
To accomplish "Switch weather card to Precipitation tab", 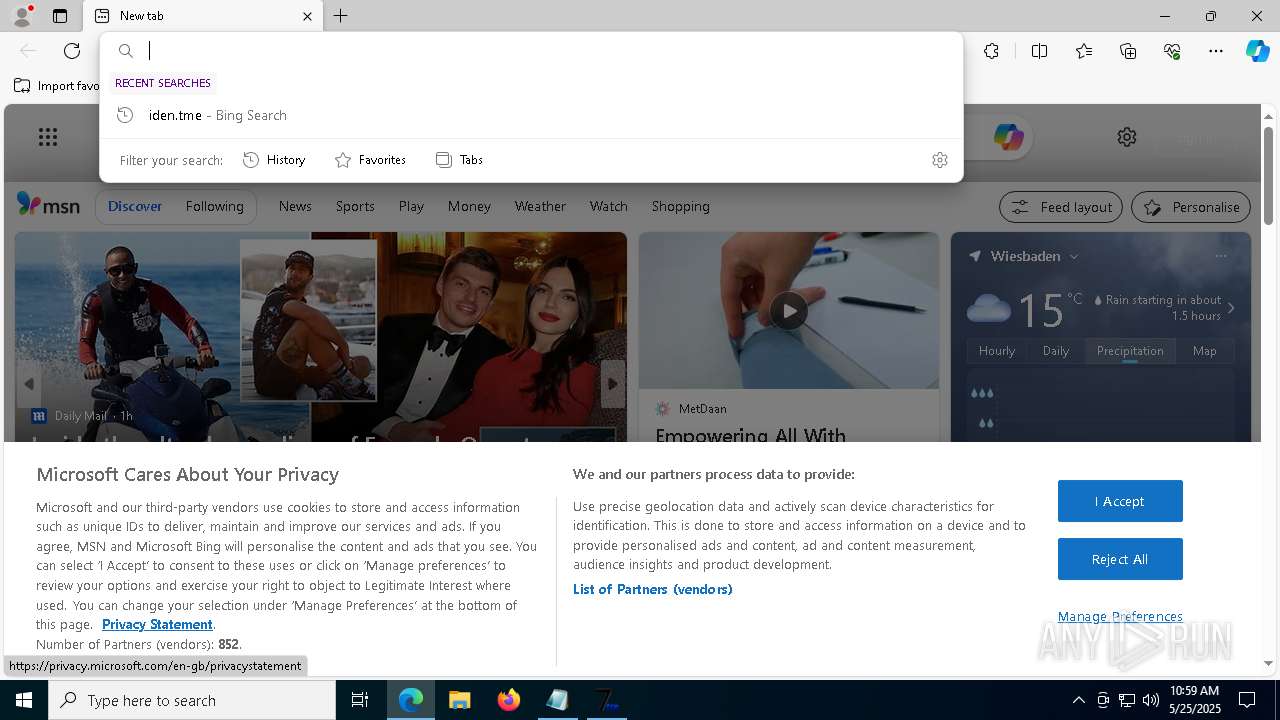I will point(1130,351).
